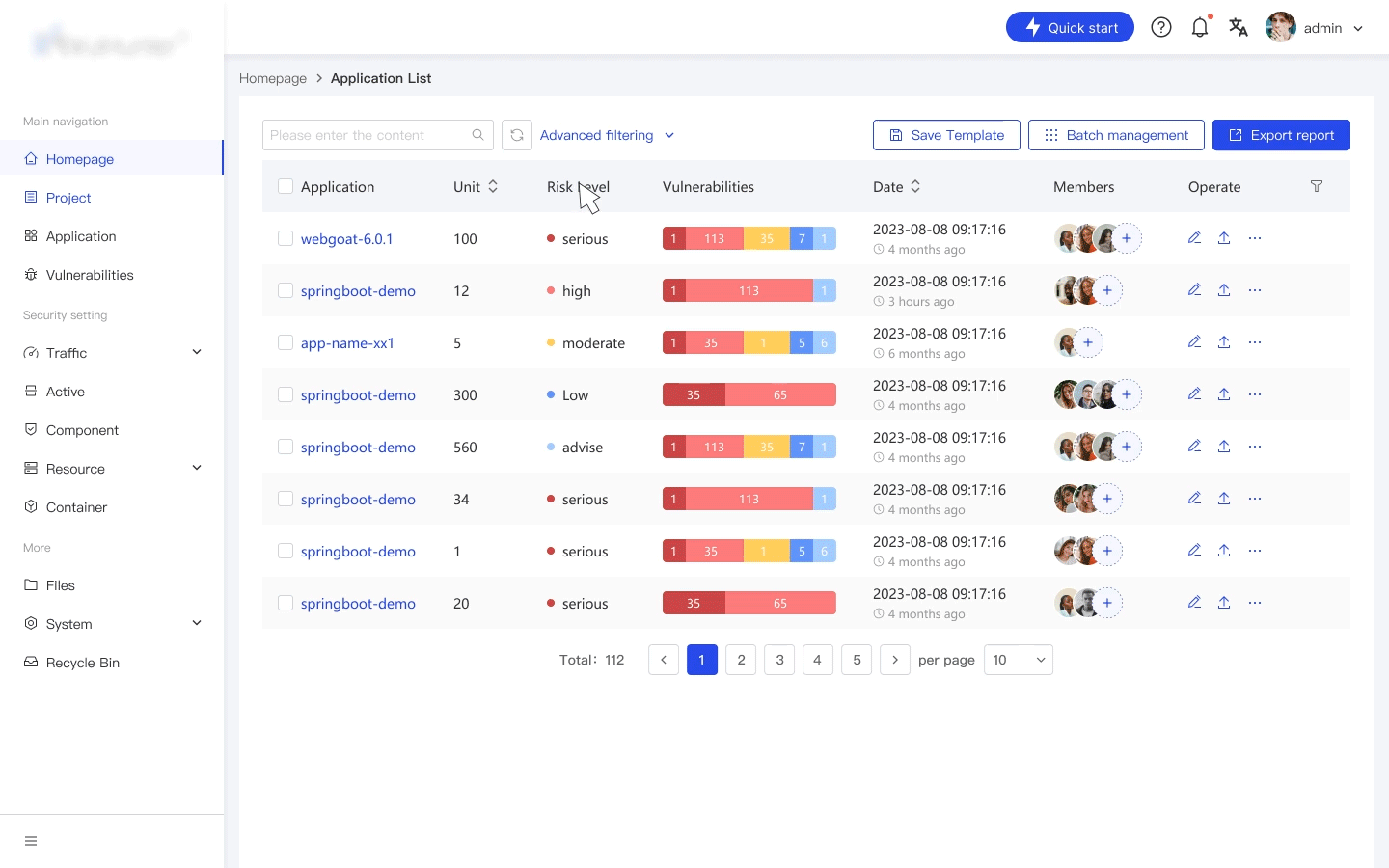Sort table by the Unit column
The height and width of the screenshot is (868, 1389).
pyautogui.click(x=493, y=186)
